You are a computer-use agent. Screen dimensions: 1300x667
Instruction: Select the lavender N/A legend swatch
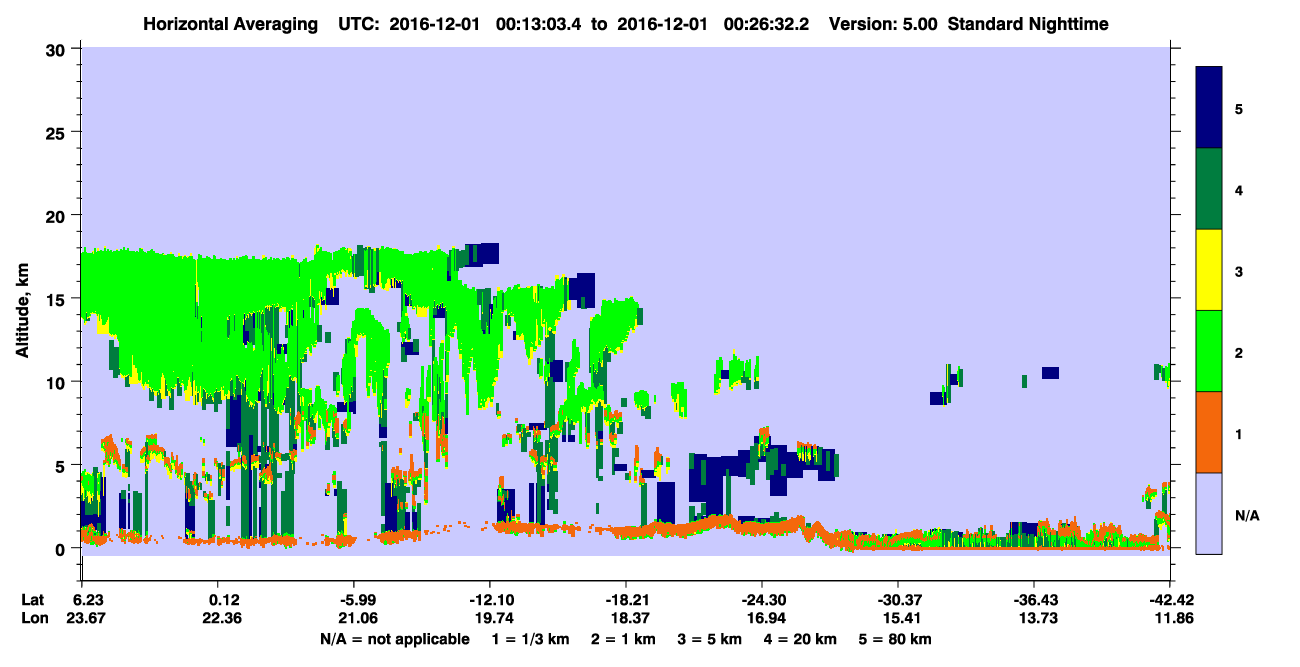pos(1209,513)
